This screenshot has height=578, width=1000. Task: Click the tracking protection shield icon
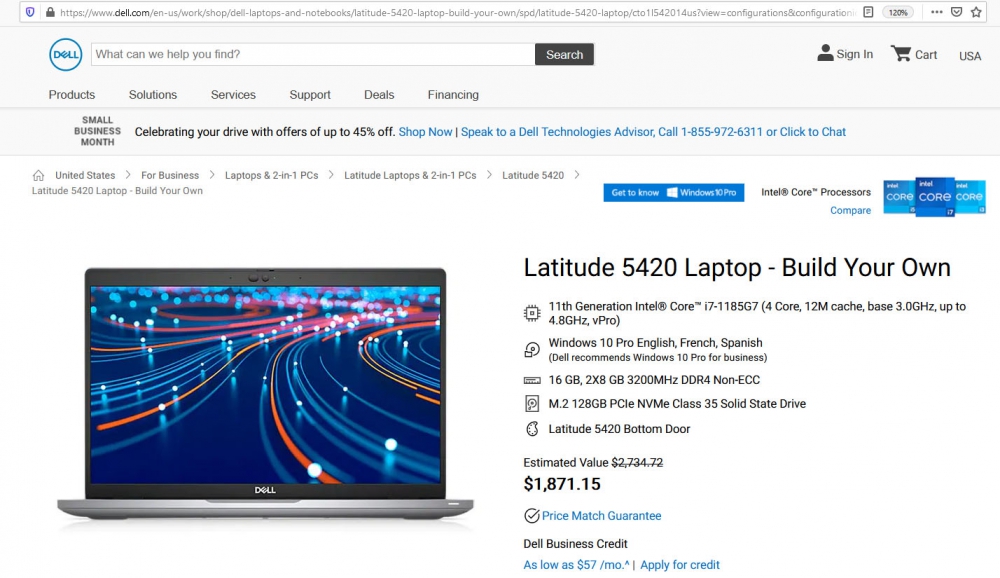tap(30, 12)
